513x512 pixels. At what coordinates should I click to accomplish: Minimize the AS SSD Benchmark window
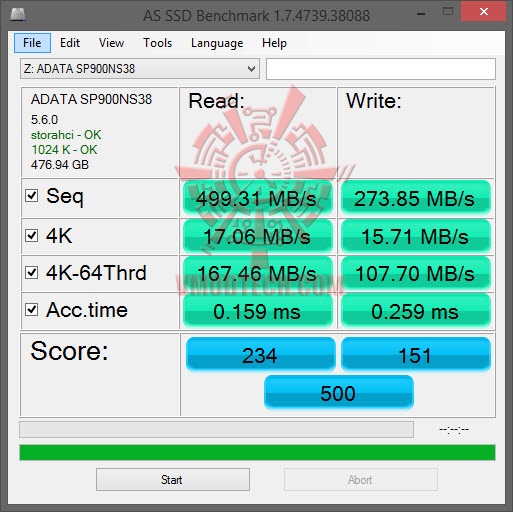421,13
